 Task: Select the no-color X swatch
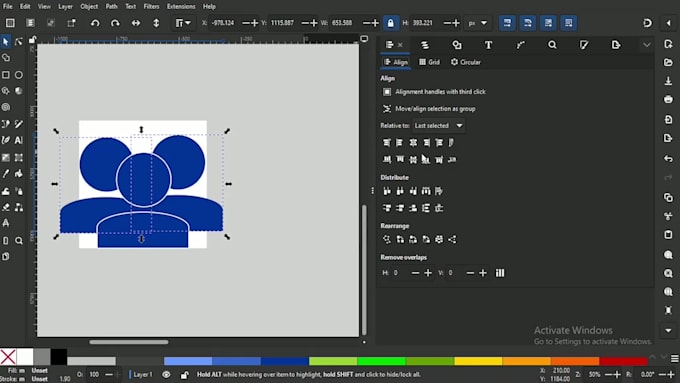pos(8,357)
